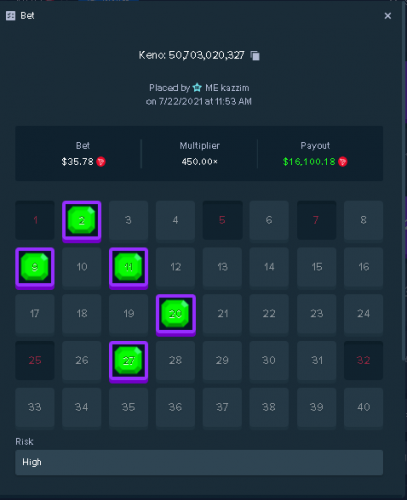Copy the Keno bet ID icon
This screenshot has width=407, height=500.
[x=255, y=56]
